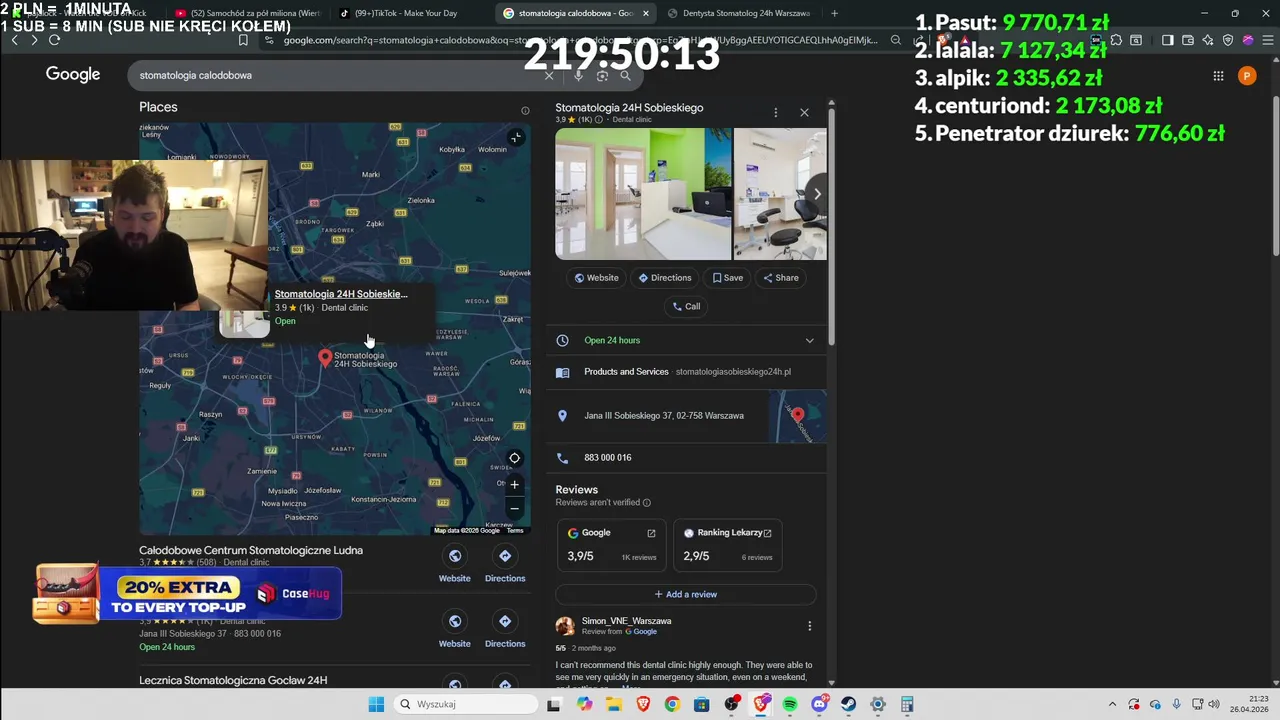Open Calculator from the taskbar
The image size is (1280, 720).
click(x=907, y=704)
